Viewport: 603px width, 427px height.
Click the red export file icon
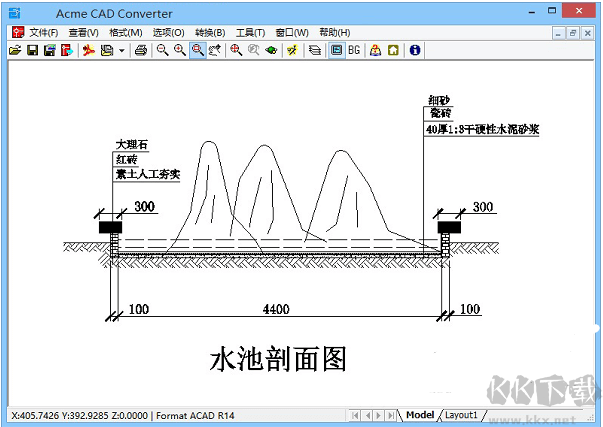tap(67, 50)
